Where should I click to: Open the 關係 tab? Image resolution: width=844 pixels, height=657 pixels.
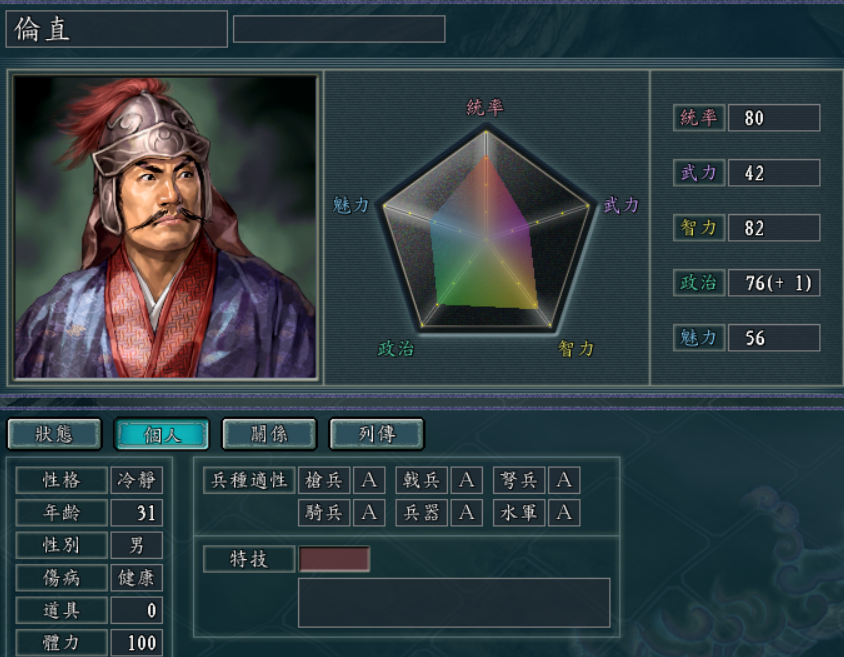[269, 434]
